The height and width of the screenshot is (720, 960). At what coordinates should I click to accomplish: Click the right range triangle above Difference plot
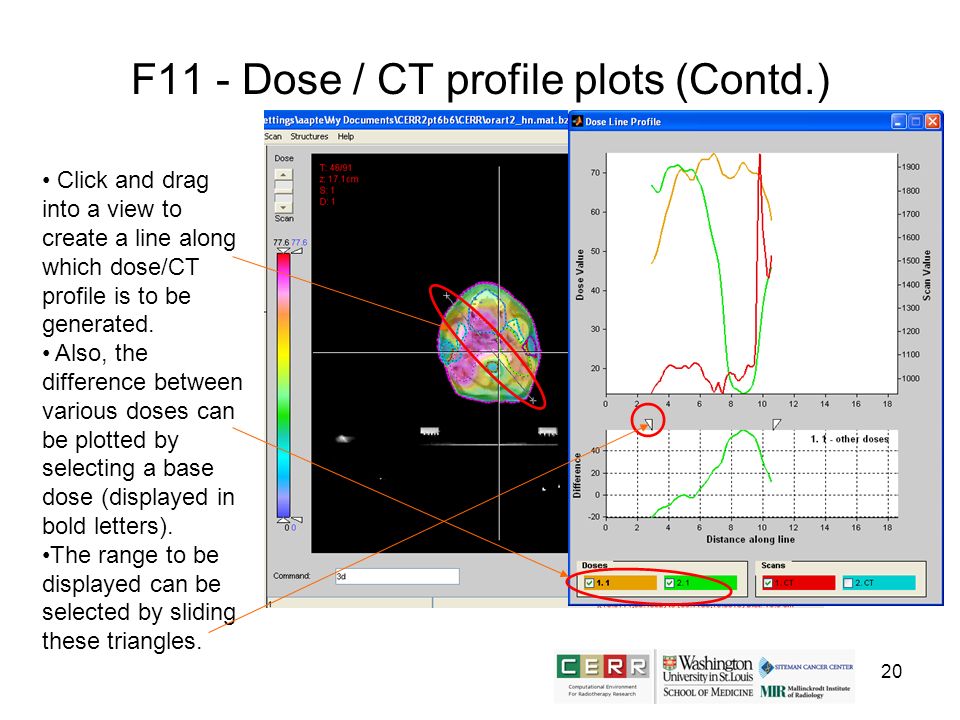click(x=776, y=424)
